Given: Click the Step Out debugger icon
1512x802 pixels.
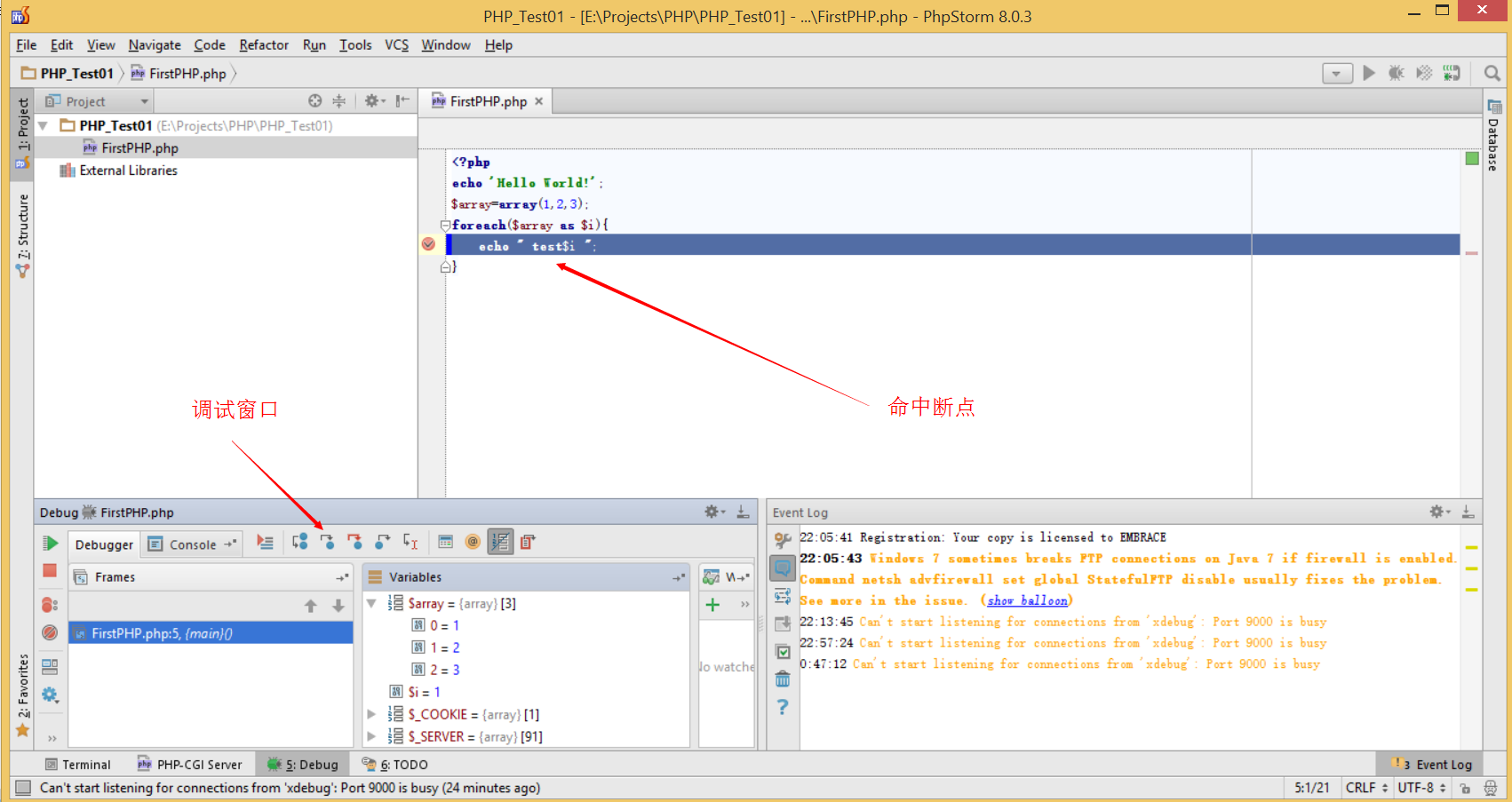Looking at the screenshot, I should (x=382, y=542).
